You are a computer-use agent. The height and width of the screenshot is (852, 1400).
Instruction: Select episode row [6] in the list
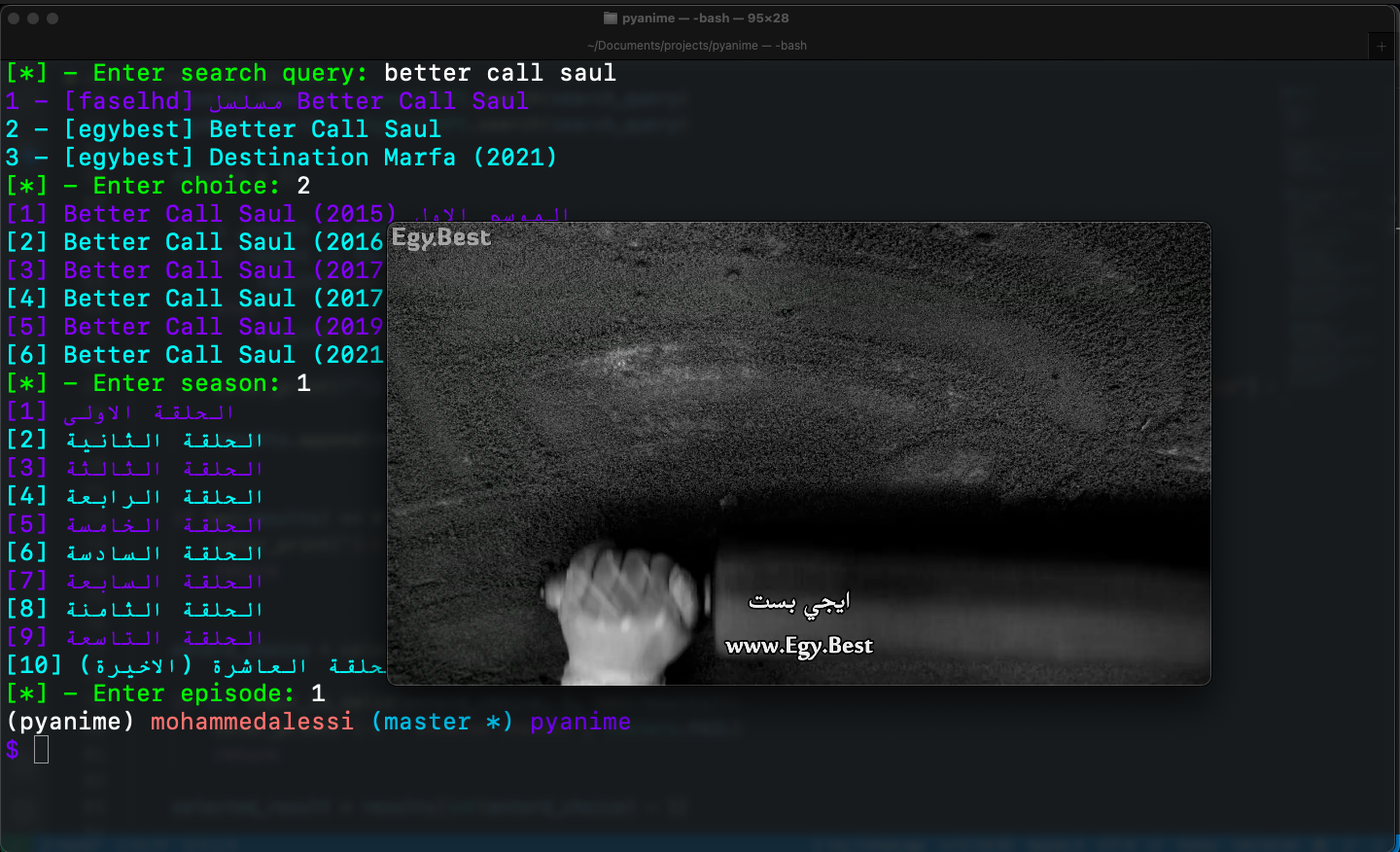click(x=135, y=553)
